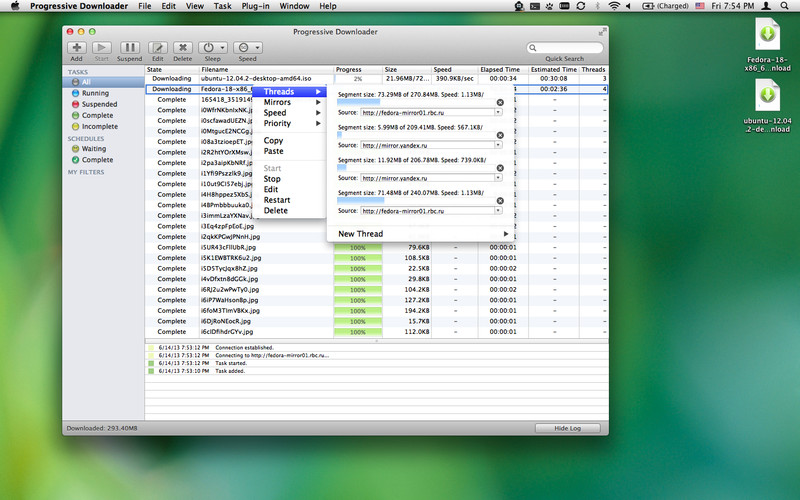This screenshot has height=500, width=800.
Task: Click the Delete toolbar icon
Action: (x=182, y=48)
